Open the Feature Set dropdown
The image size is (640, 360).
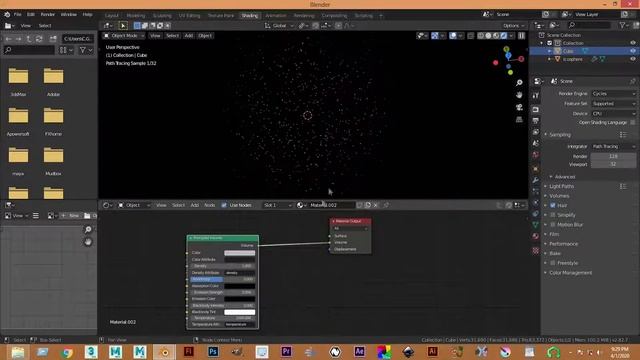pos(613,104)
